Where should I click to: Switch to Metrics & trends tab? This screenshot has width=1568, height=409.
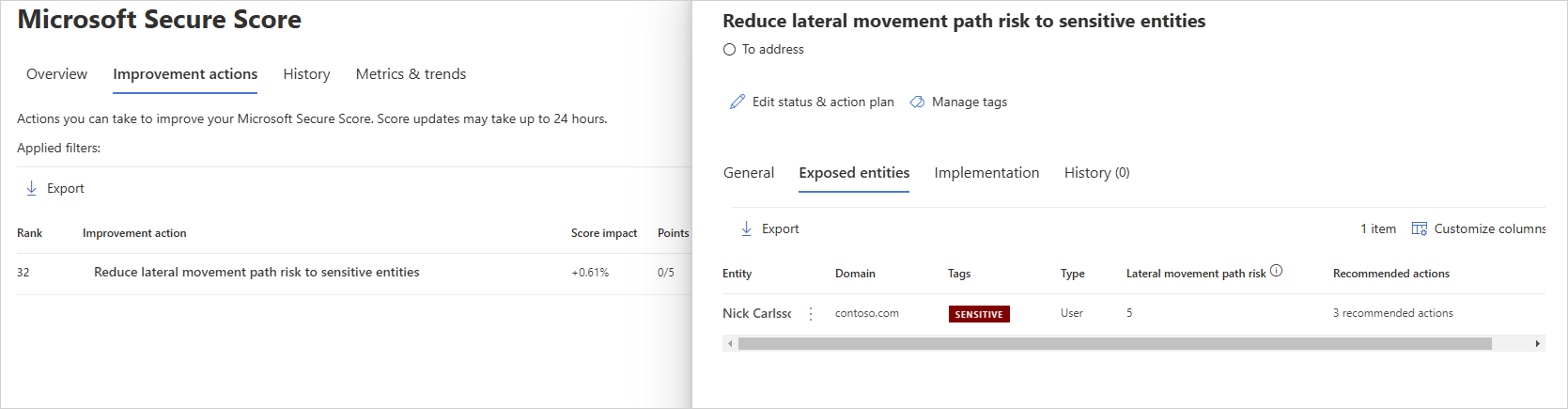click(x=411, y=74)
